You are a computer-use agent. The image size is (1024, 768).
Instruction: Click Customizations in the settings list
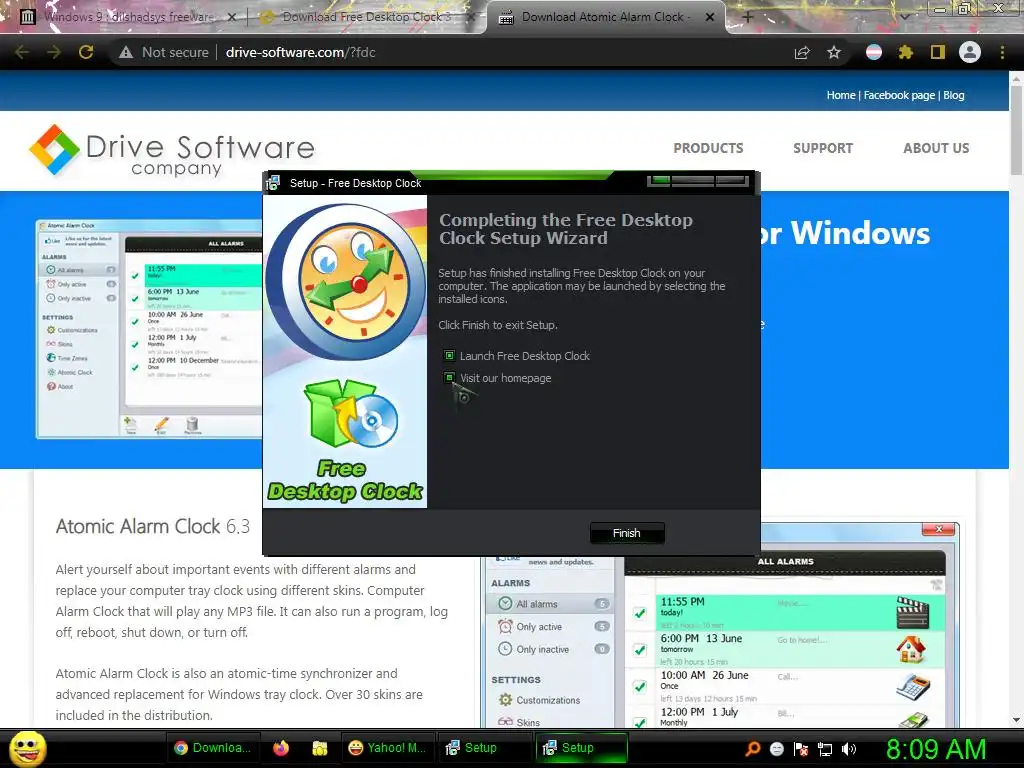tap(548, 700)
